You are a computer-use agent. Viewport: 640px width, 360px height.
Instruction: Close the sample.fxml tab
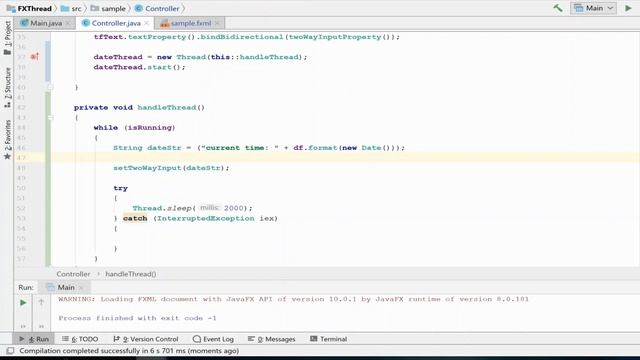point(217,23)
